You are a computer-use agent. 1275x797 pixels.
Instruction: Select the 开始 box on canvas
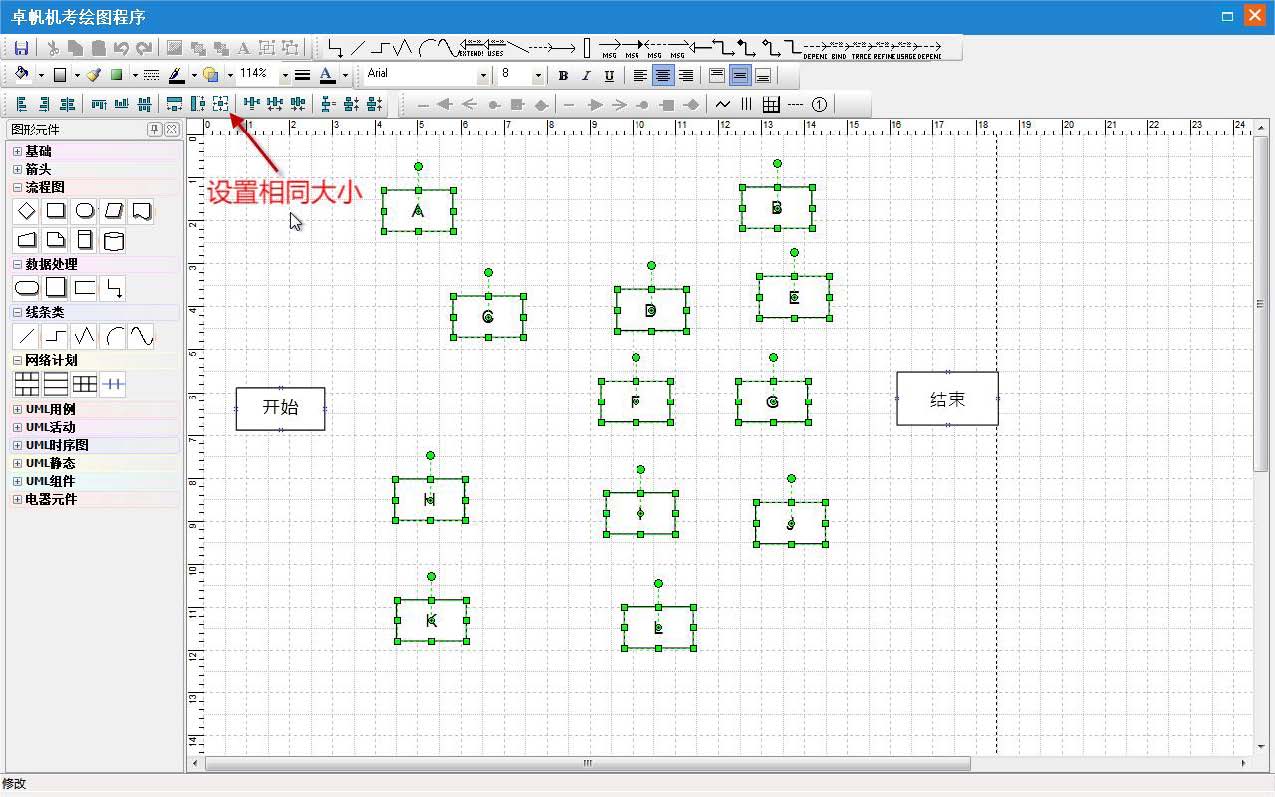(x=281, y=408)
